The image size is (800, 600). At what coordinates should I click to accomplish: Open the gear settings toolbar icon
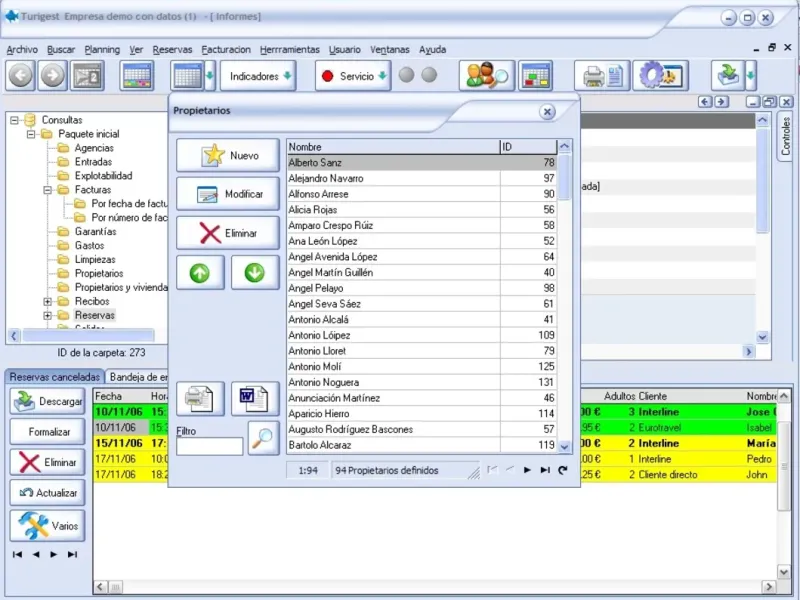[661, 76]
